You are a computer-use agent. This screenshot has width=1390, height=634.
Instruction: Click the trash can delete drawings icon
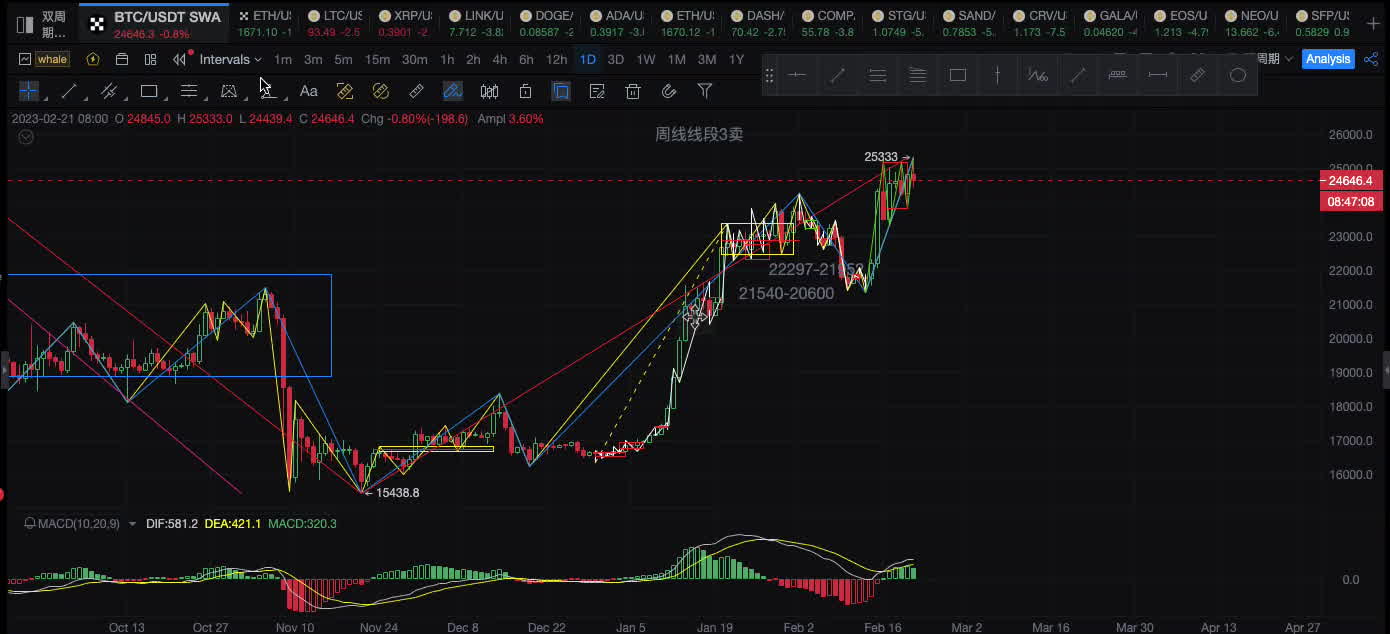[633, 91]
